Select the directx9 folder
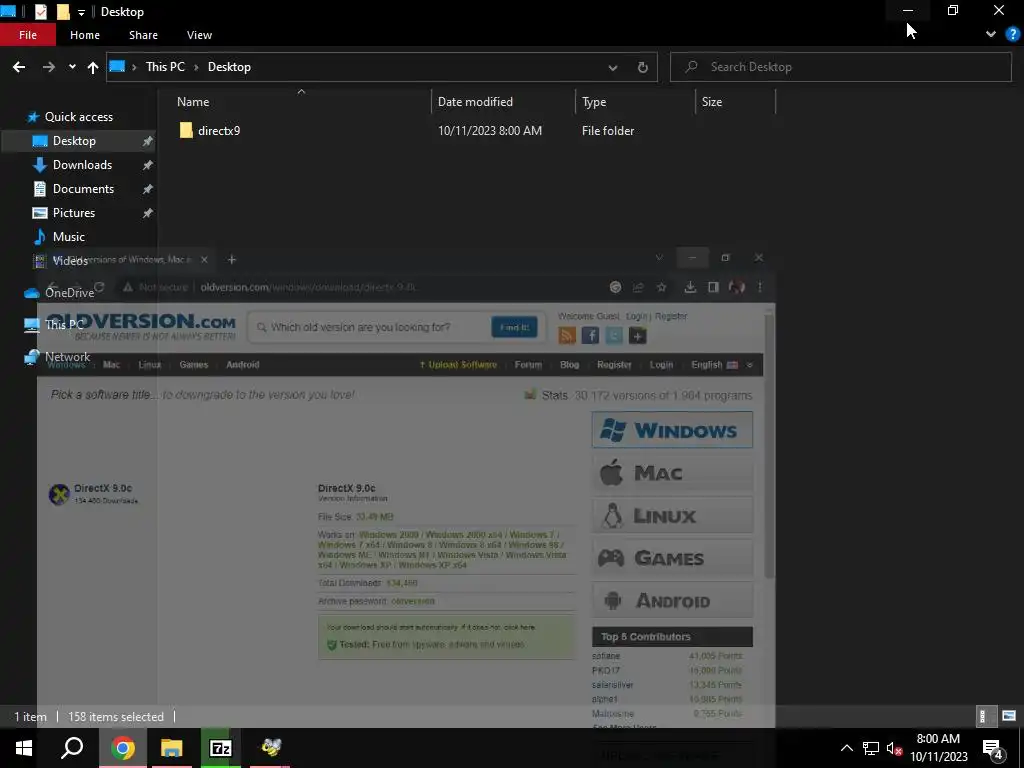1024x768 pixels. 219,131
